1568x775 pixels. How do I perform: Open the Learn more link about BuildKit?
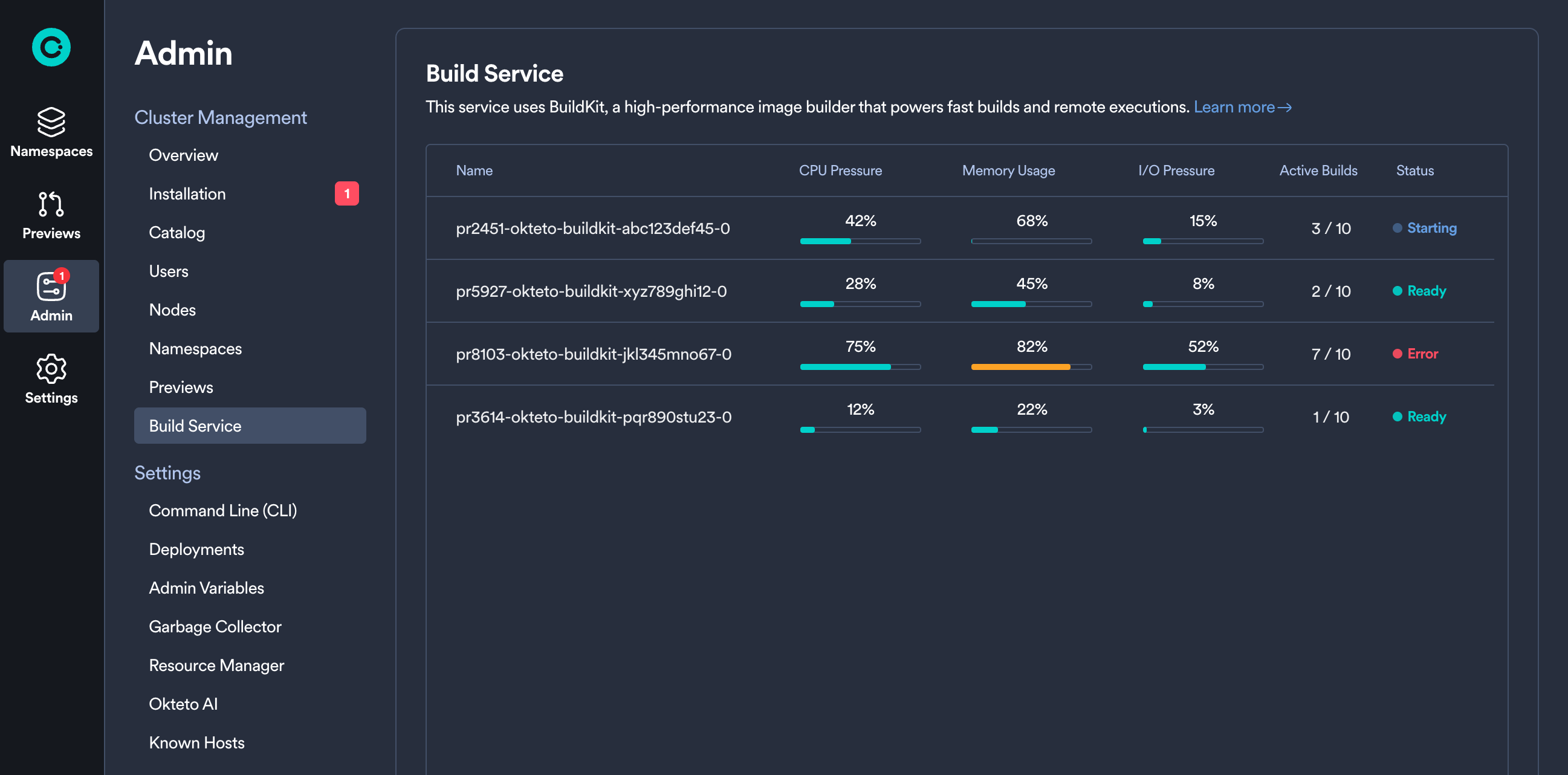1242,106
